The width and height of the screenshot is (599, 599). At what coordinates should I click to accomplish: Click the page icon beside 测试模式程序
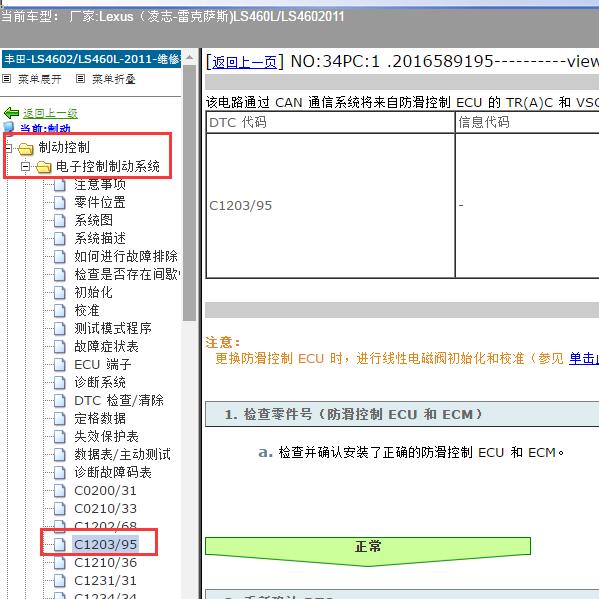(60, 329)
